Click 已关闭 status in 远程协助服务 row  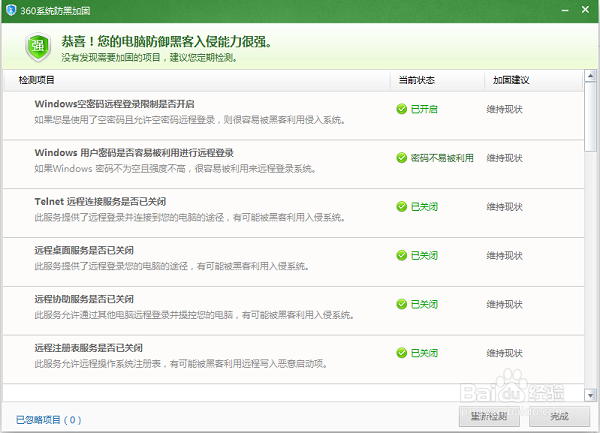[x=424, y=304]
